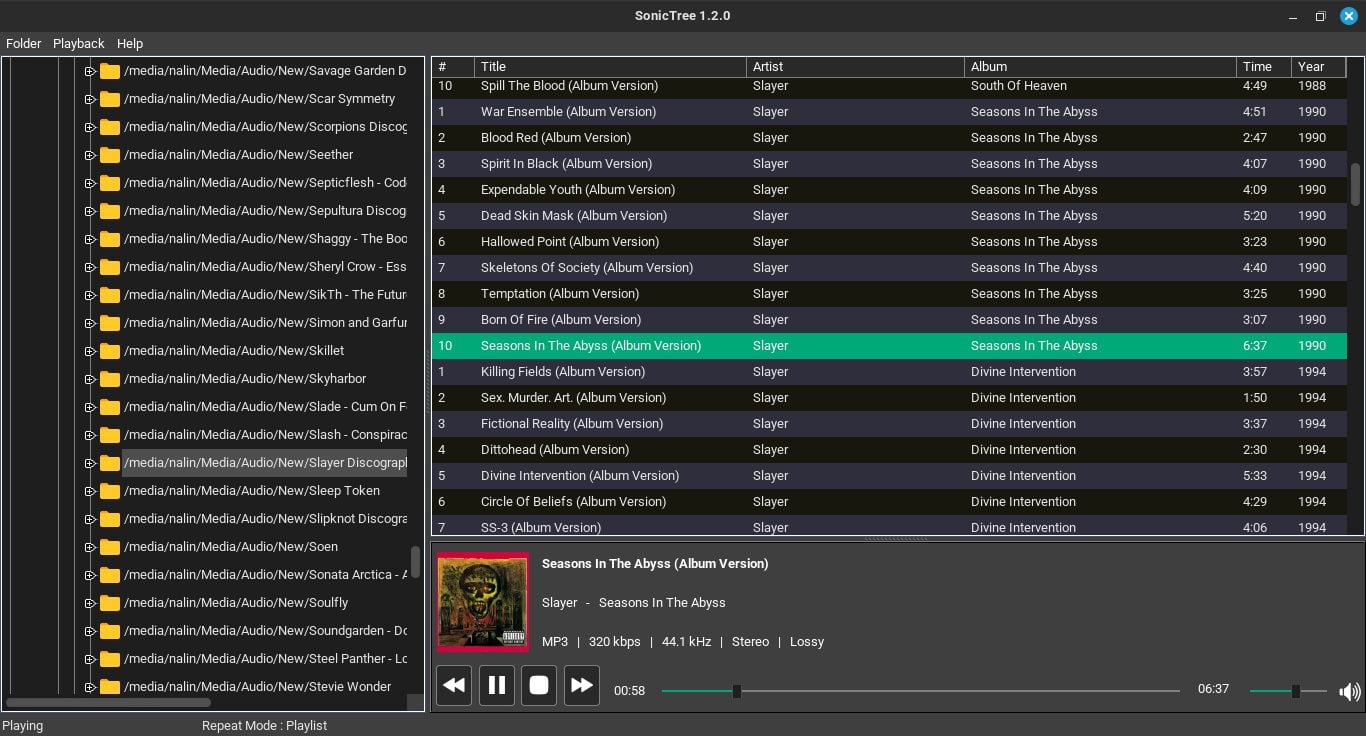Select track Dittohead (Album Version)
Image resolution: width=1366 pixels, height=736 pixels.
point(890,450)
